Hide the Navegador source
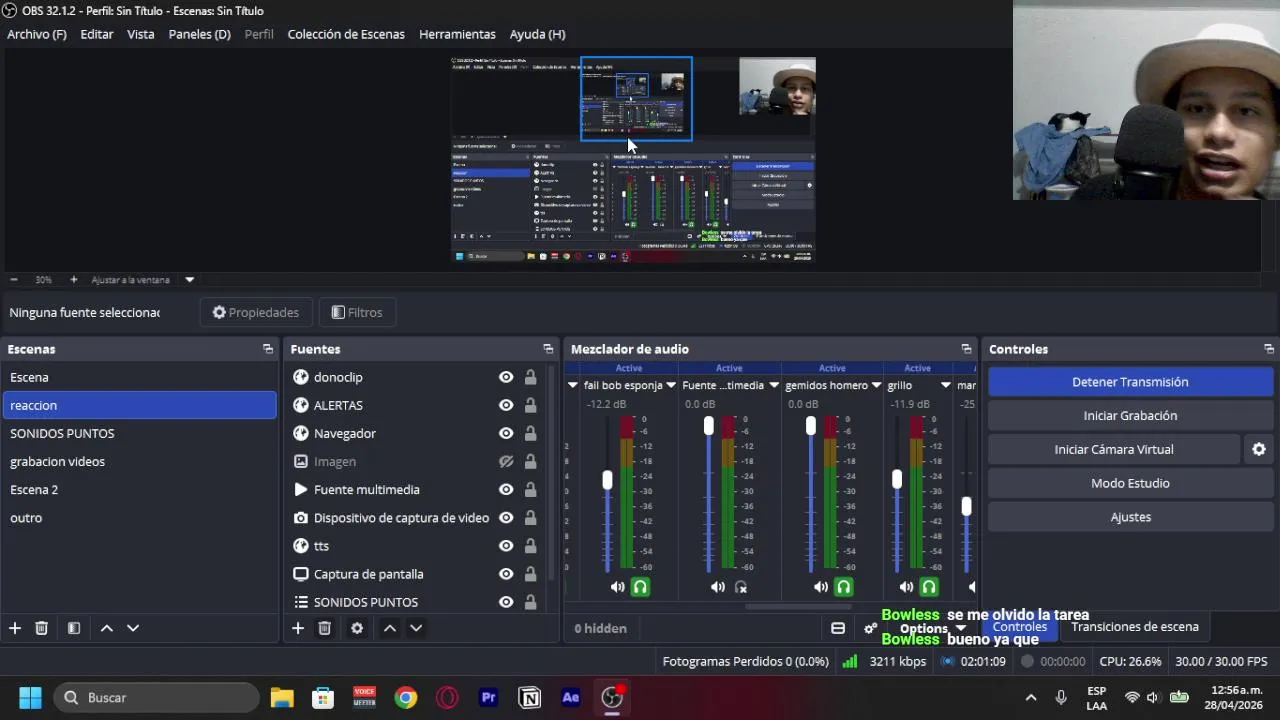This screenshot has width=1280, height=720. (506, 433)
